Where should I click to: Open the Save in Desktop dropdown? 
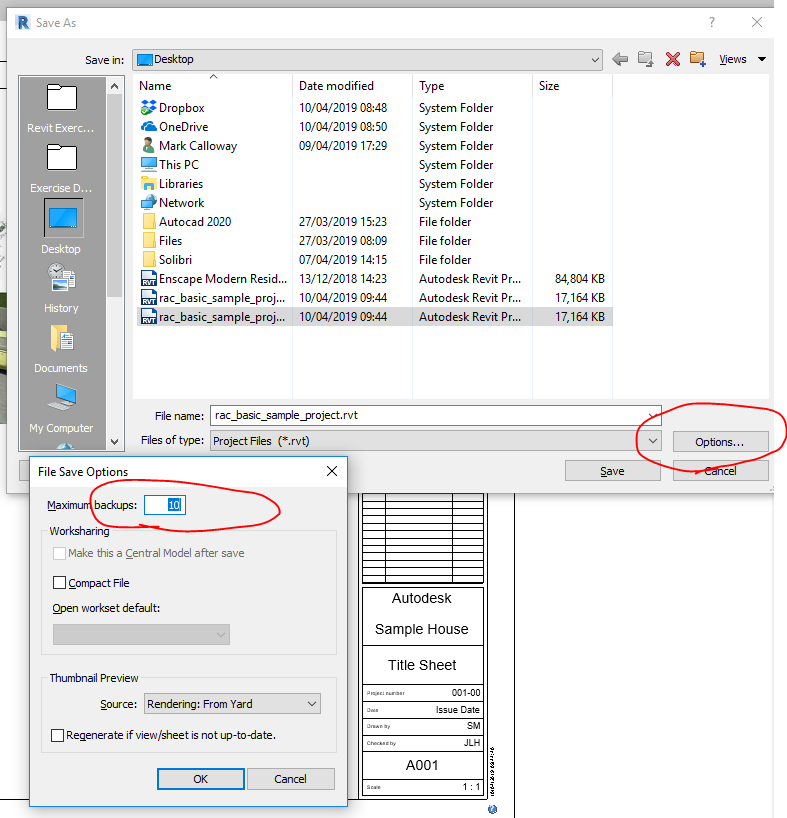click(367, 59)
